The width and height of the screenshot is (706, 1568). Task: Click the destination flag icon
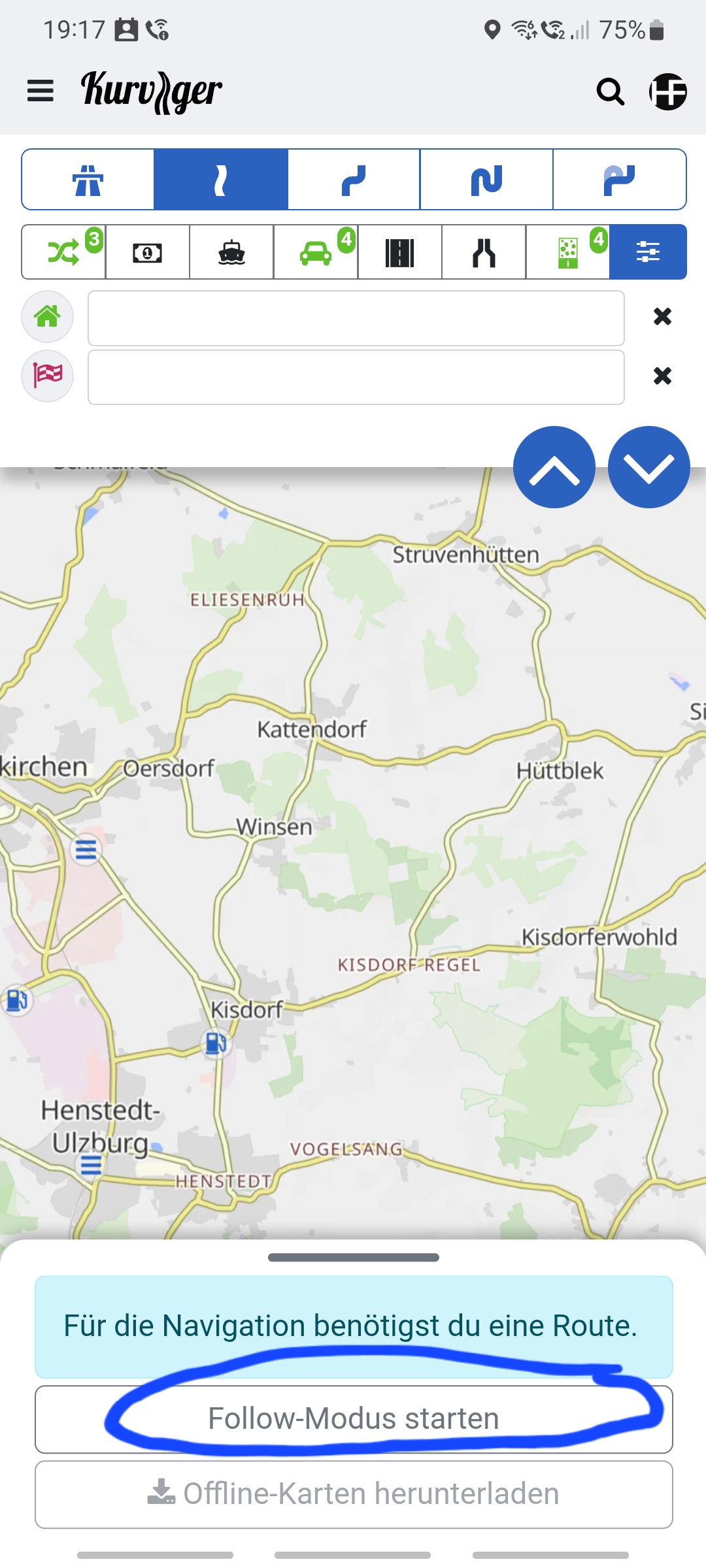(48, 376)
